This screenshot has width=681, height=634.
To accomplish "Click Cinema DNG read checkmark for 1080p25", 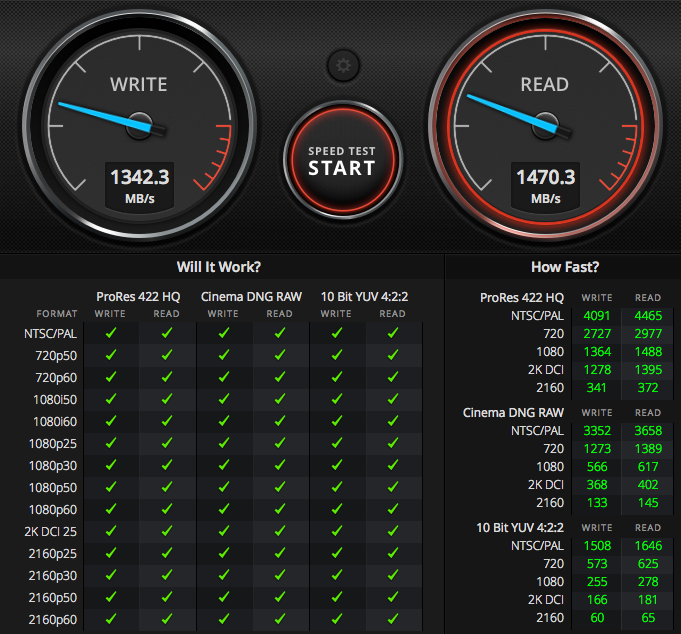I will coord(280,442).
